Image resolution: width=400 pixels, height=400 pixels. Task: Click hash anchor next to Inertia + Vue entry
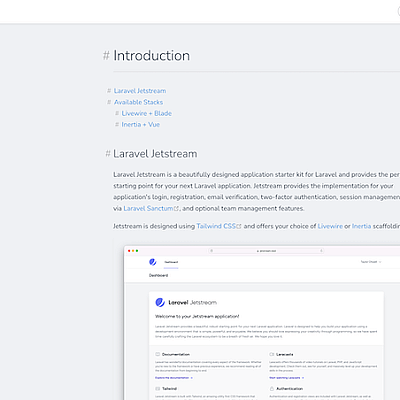click(117, 124)
